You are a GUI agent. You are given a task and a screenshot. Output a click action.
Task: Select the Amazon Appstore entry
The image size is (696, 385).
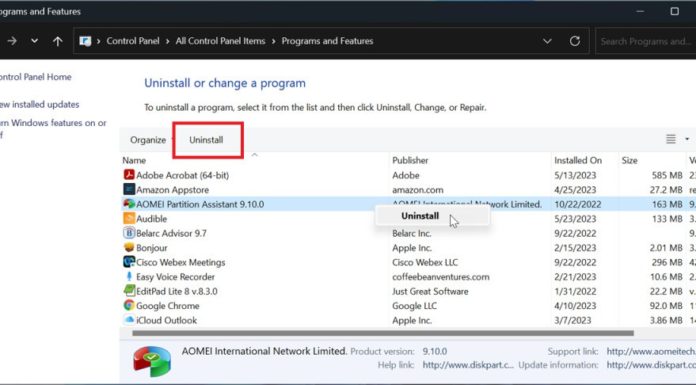(x=172, y=190)
